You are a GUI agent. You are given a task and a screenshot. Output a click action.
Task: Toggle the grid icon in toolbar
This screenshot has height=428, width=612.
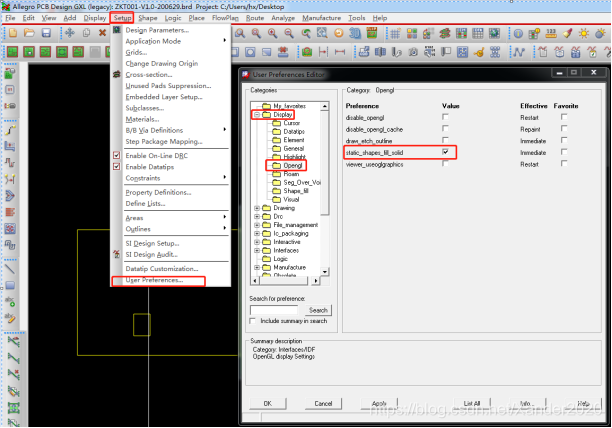point(395,34)
